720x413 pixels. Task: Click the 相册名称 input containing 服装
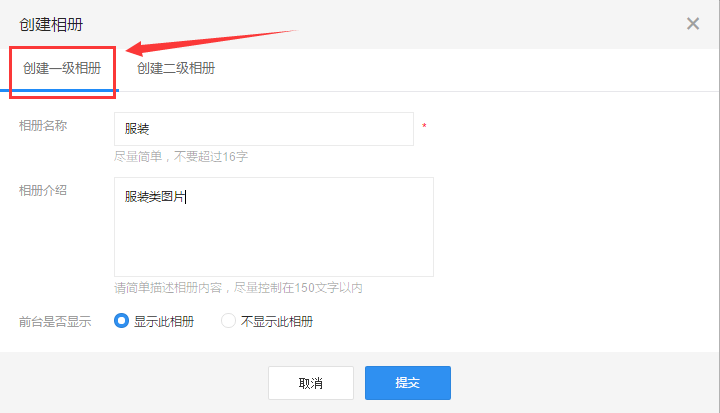click(x=264, y=129)
